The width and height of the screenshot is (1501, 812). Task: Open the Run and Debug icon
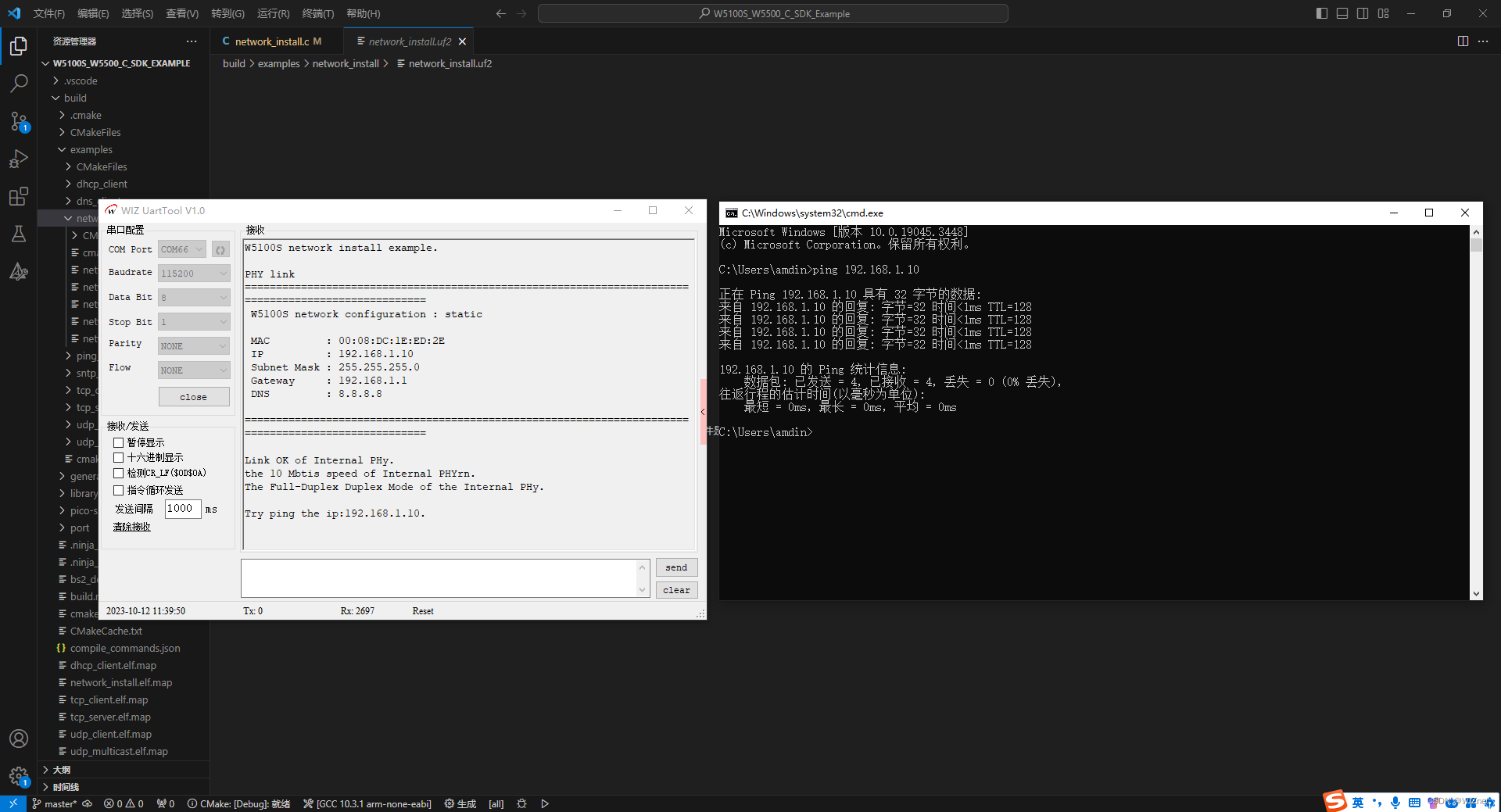pyautogui.click(x=18, y=159)
